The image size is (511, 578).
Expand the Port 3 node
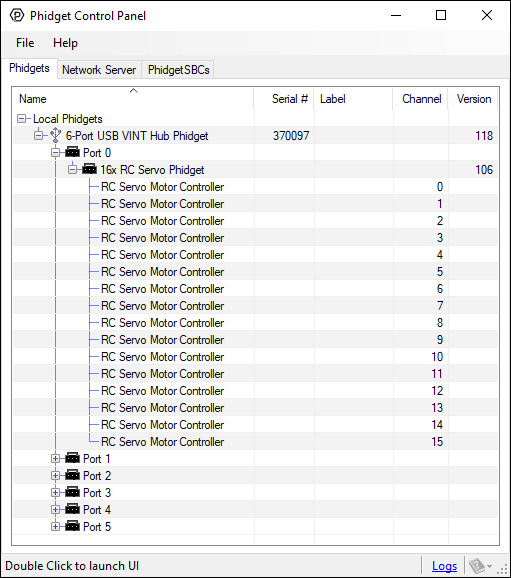55,492
